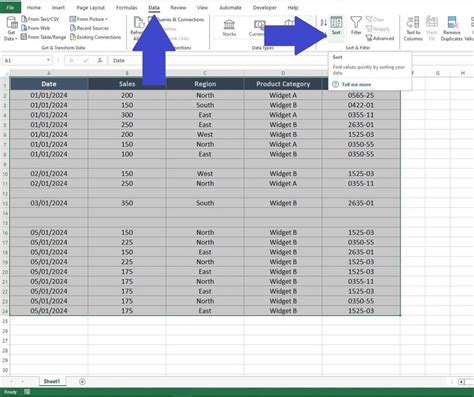474x397 pixels.
Task: Open the Developer tab
Action: (x=265, y=7)
